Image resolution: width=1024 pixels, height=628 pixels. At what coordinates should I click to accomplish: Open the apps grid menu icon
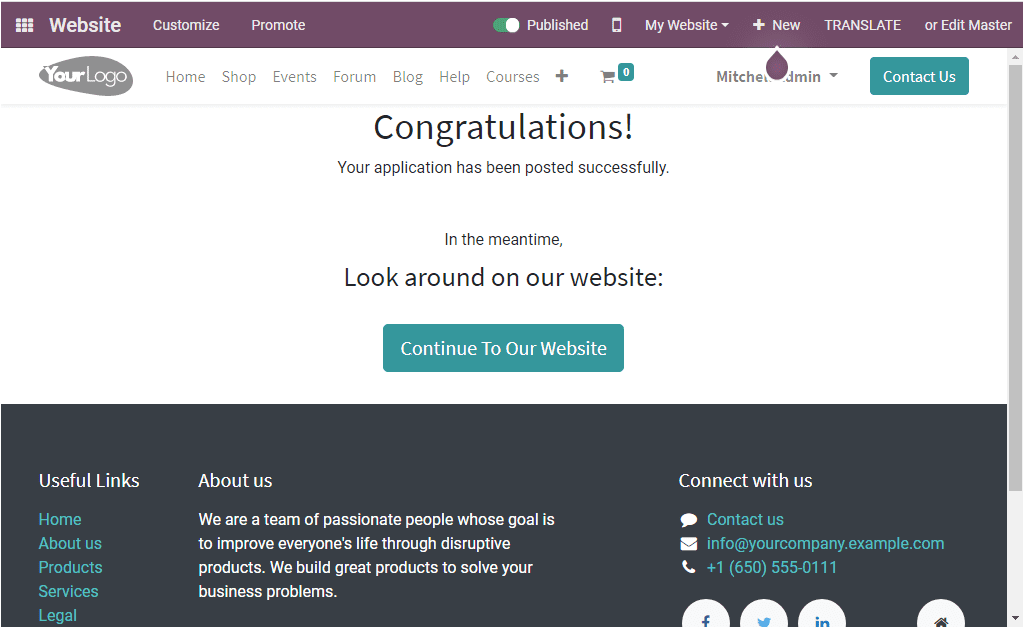[x=24, y=25]
